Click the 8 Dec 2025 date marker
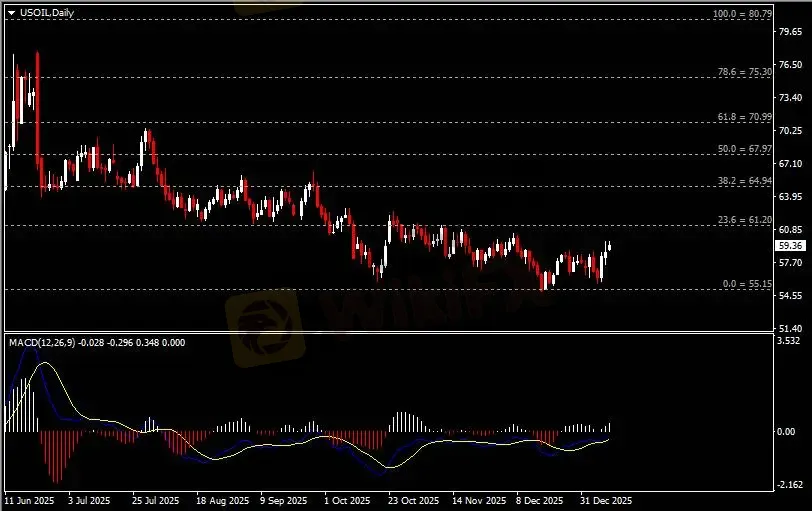812x511 pixels. coord(539,501)
